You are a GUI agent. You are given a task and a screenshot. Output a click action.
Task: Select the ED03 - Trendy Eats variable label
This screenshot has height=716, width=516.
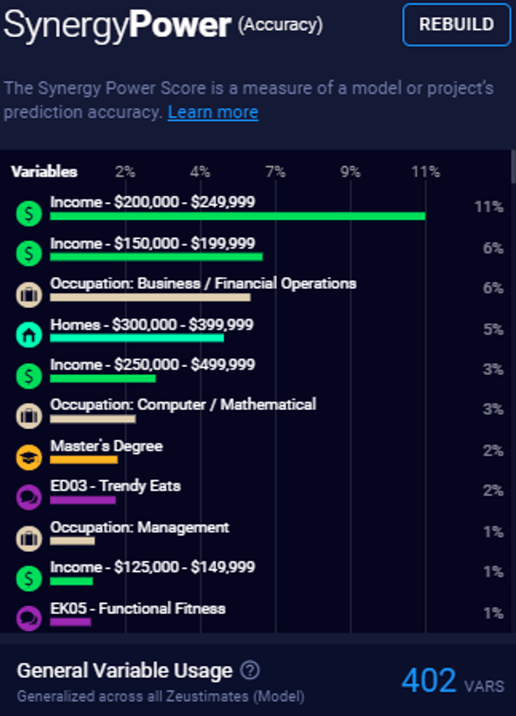click(116, 486)
